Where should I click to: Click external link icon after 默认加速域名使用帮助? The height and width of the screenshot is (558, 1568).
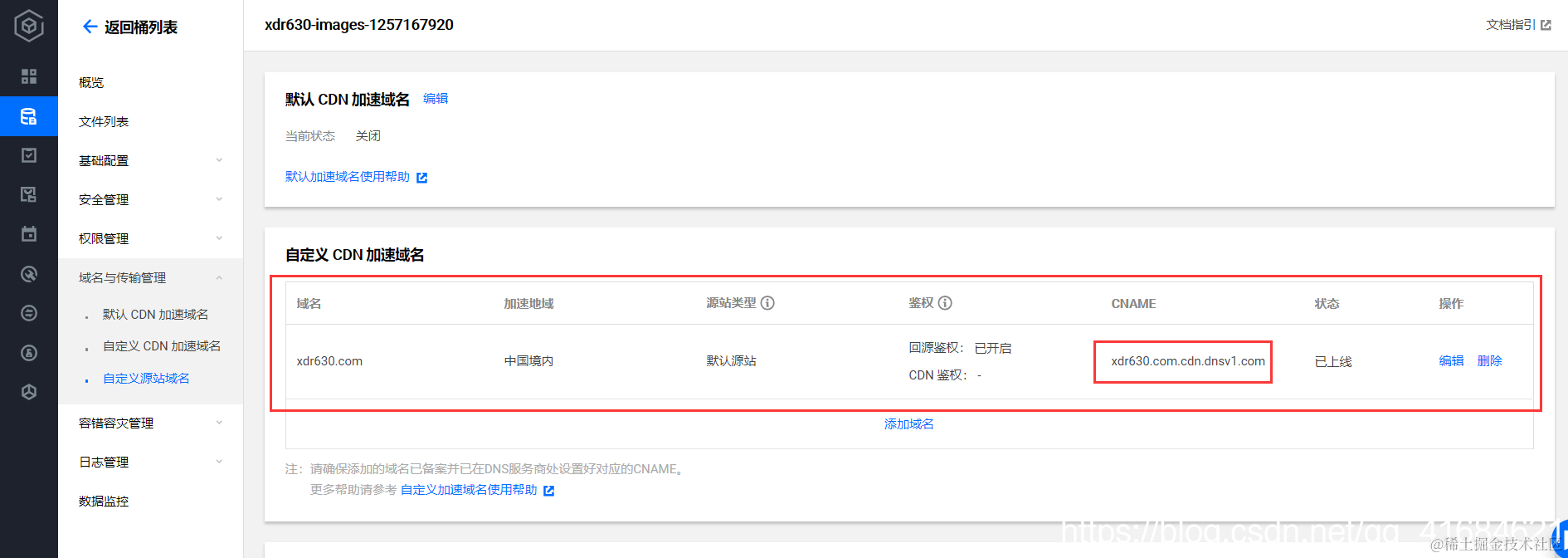coord(421,178)
